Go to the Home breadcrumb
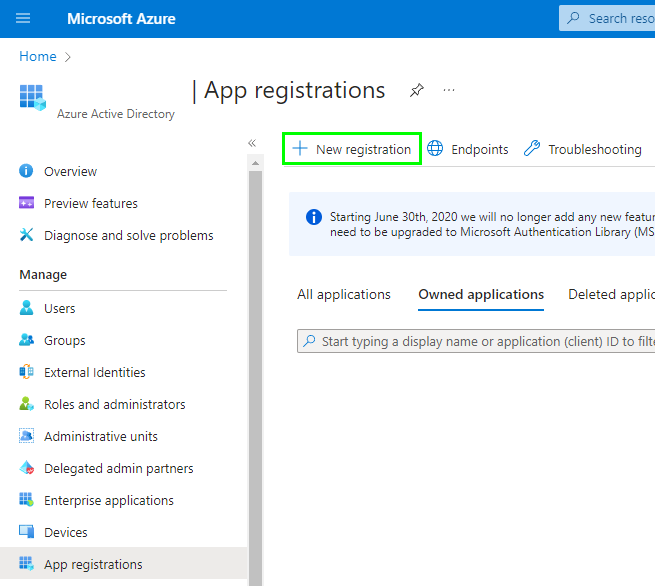 pyautogui.click(x=38, y=56)
